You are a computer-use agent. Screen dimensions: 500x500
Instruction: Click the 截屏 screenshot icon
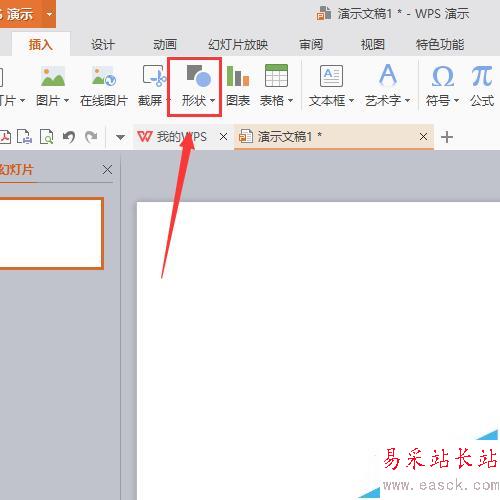(x=154, y=76)
